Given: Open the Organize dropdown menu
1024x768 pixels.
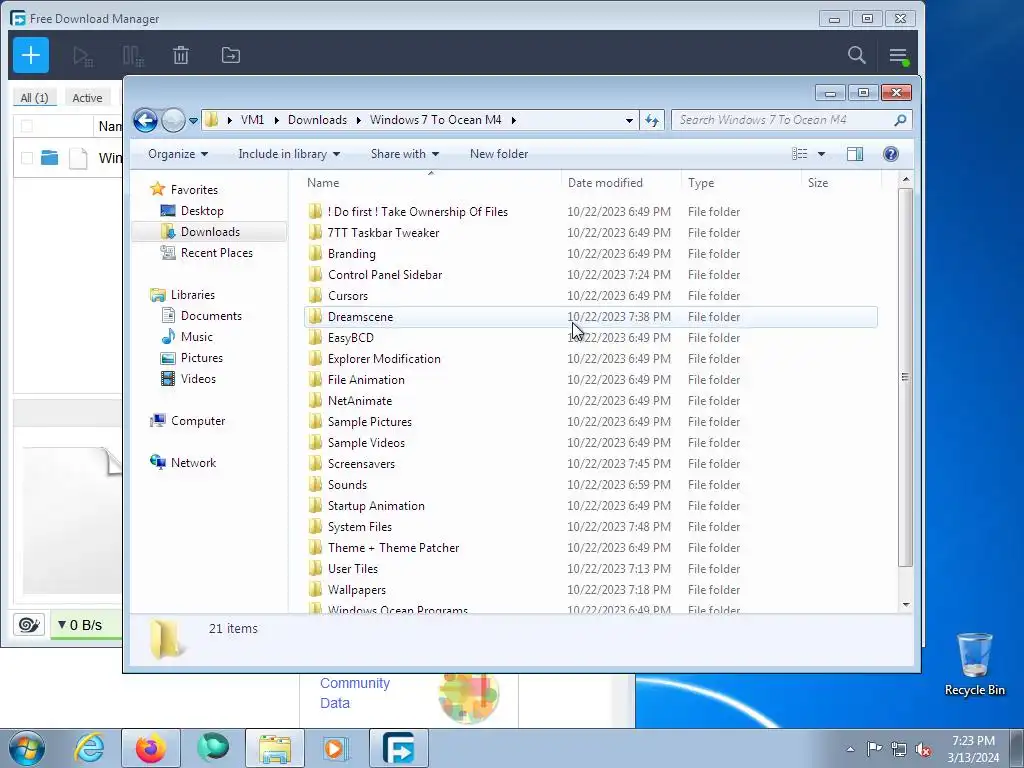Looking at the screenshot, I should (x=178, y=154).
